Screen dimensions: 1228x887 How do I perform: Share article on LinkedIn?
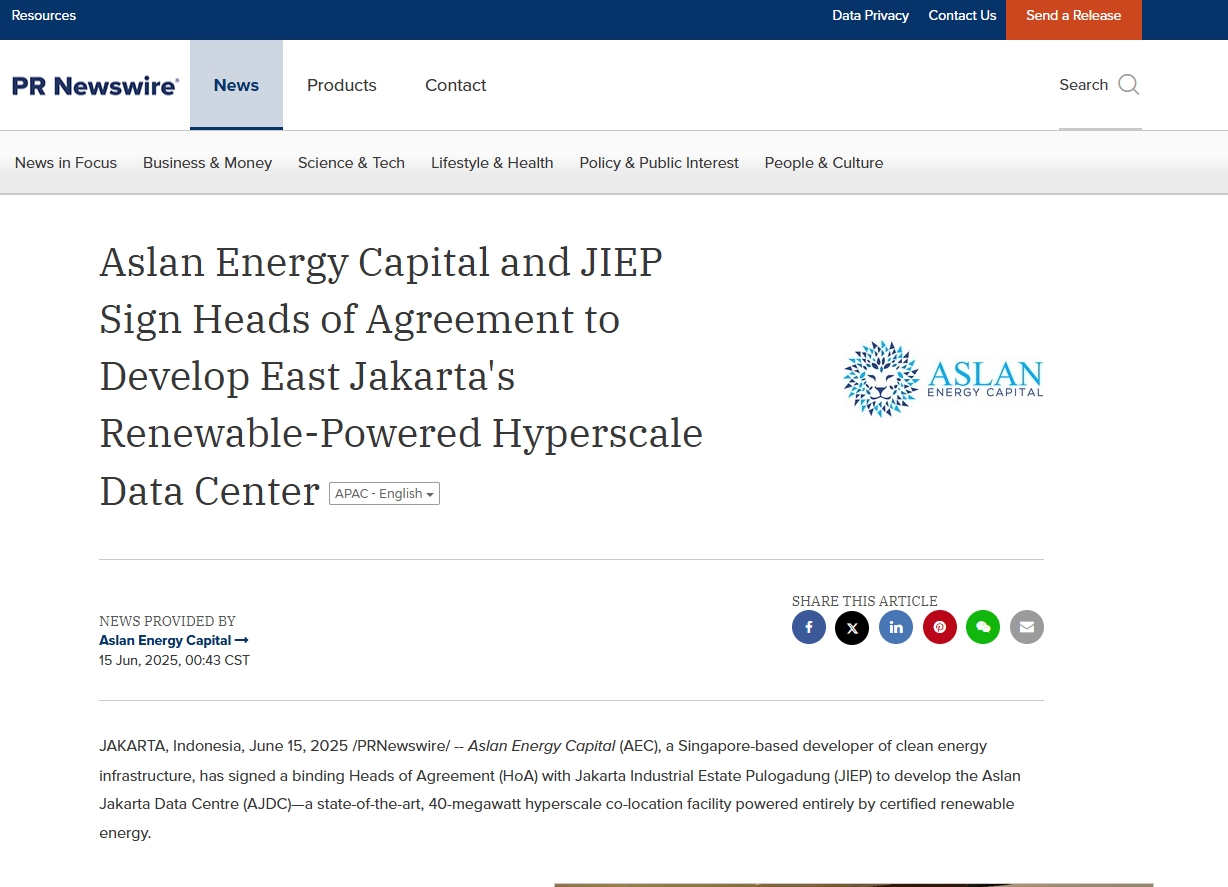tap(896, 627)
